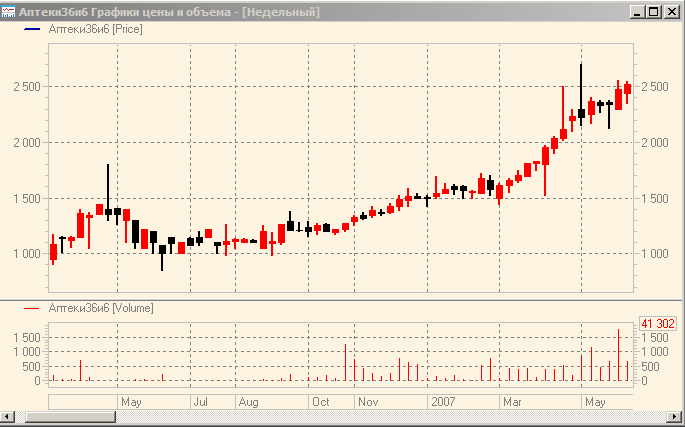The height and width of the screenshot is (427, 685).
Task: Select the Oct label on time axis
Action: (x=321, y=402)
